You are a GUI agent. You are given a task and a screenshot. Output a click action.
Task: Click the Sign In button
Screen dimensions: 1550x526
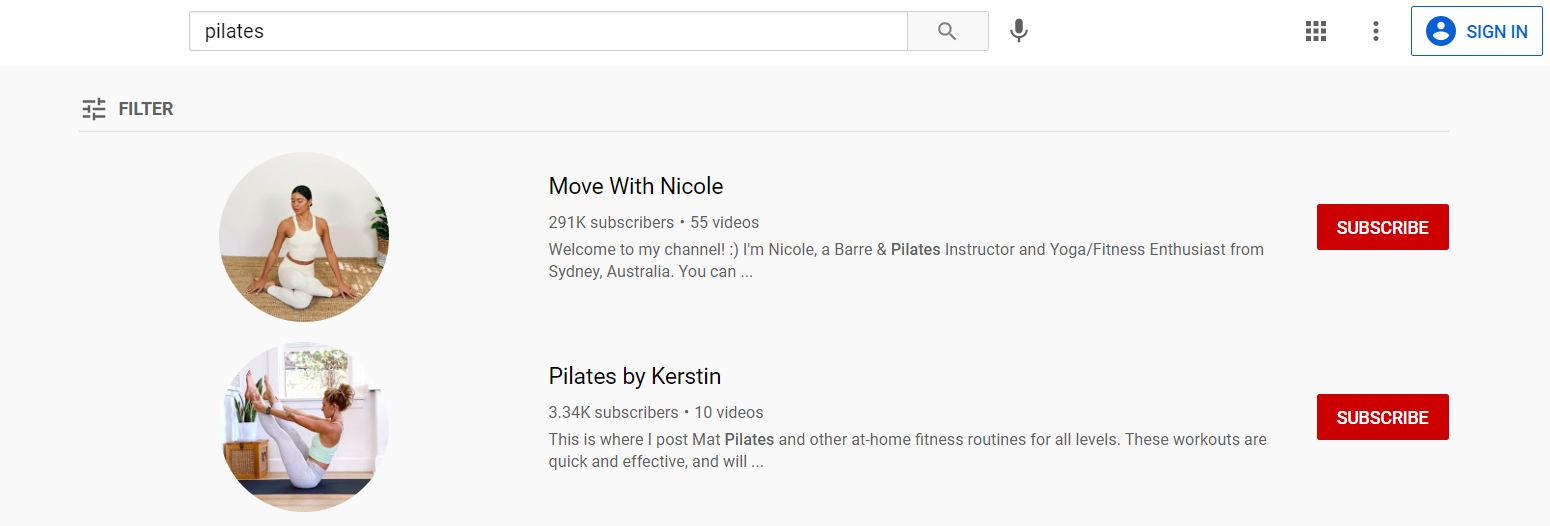[x=1477, y=31]
